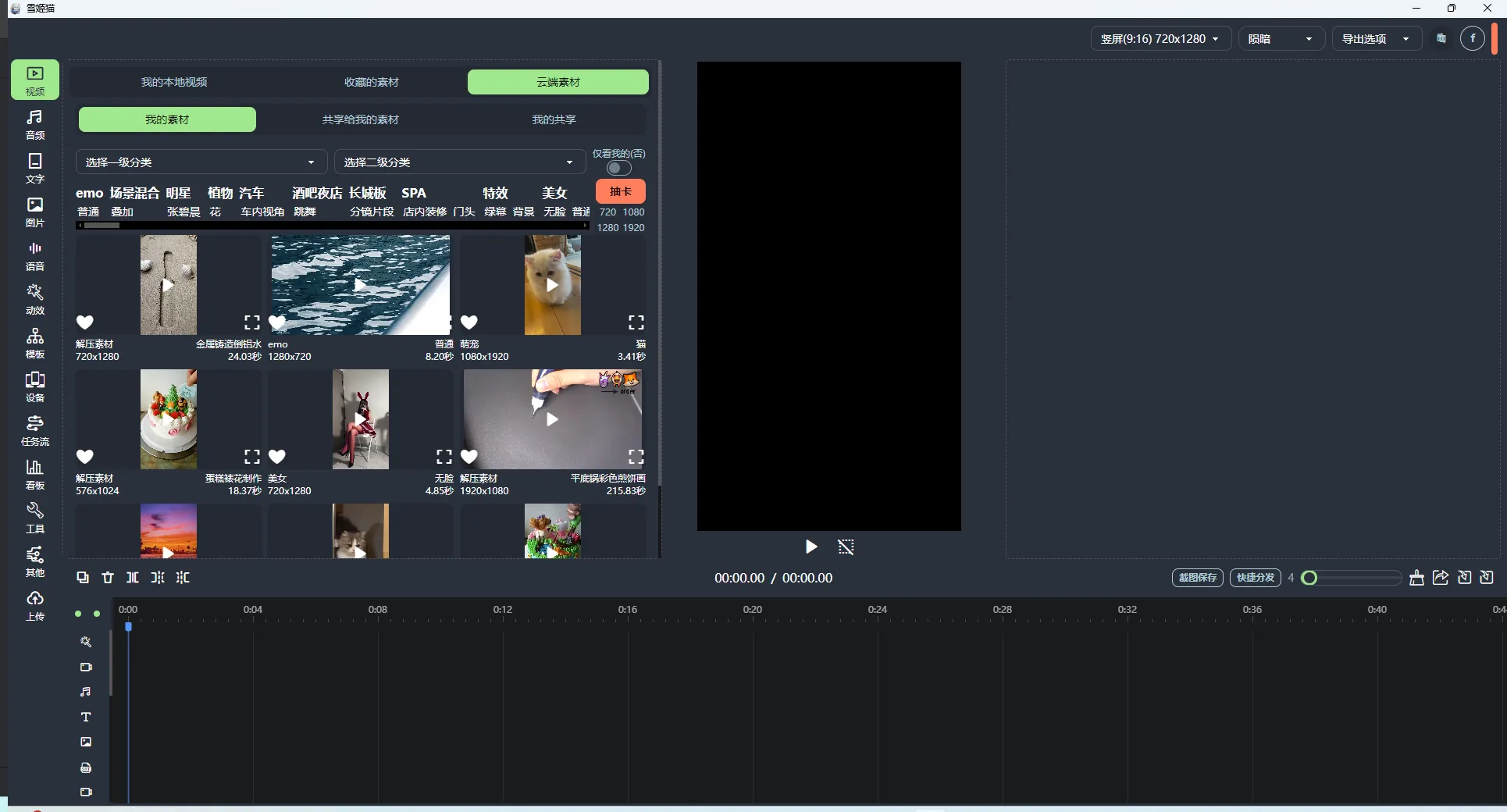This screenshot has width=1507, height=812.
Task: Click the 上传 upload sidebar icon
Action: tap(35, 604)
